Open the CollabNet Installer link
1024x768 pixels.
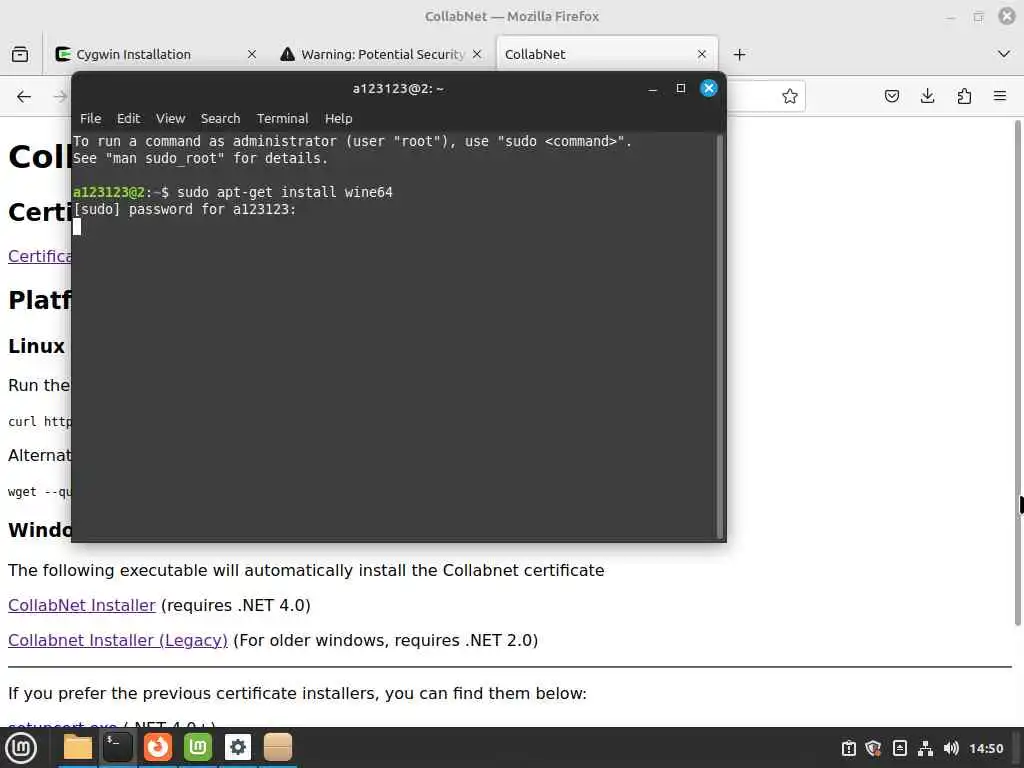pos(82,605)
